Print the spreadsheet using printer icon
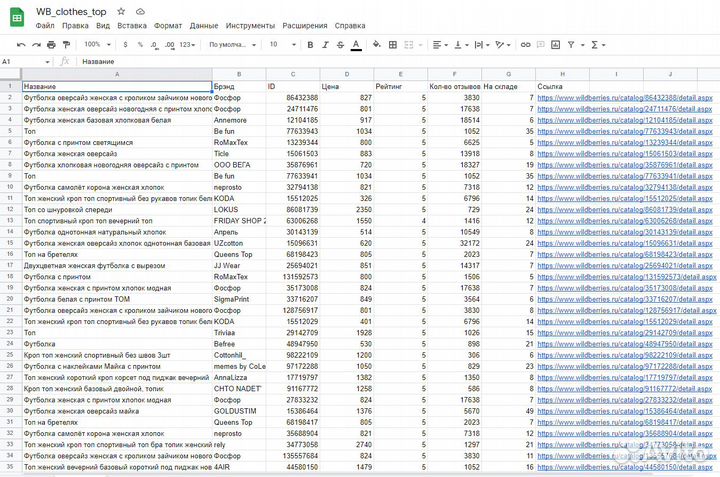The image size is (720, 477). [51, 45]
